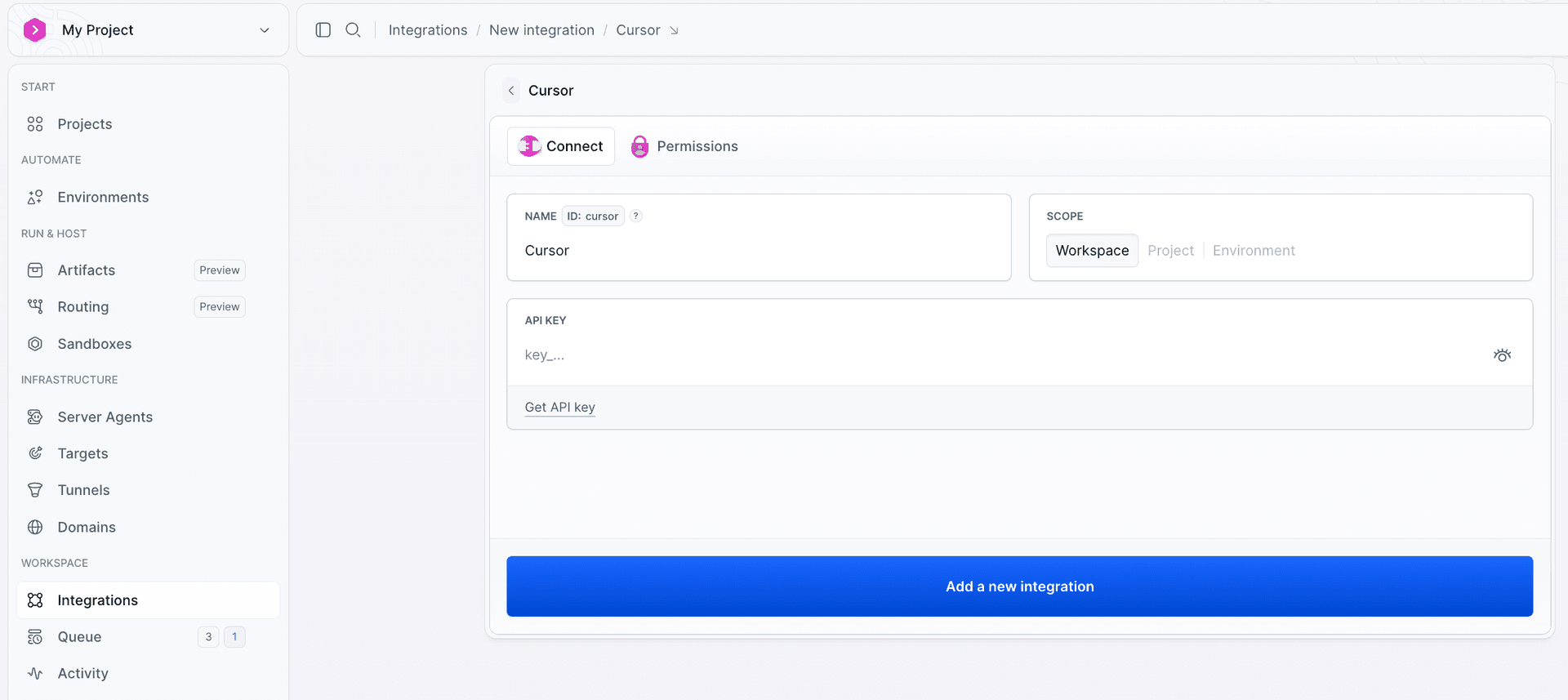Click the Server Agents icon

point(35,417)
